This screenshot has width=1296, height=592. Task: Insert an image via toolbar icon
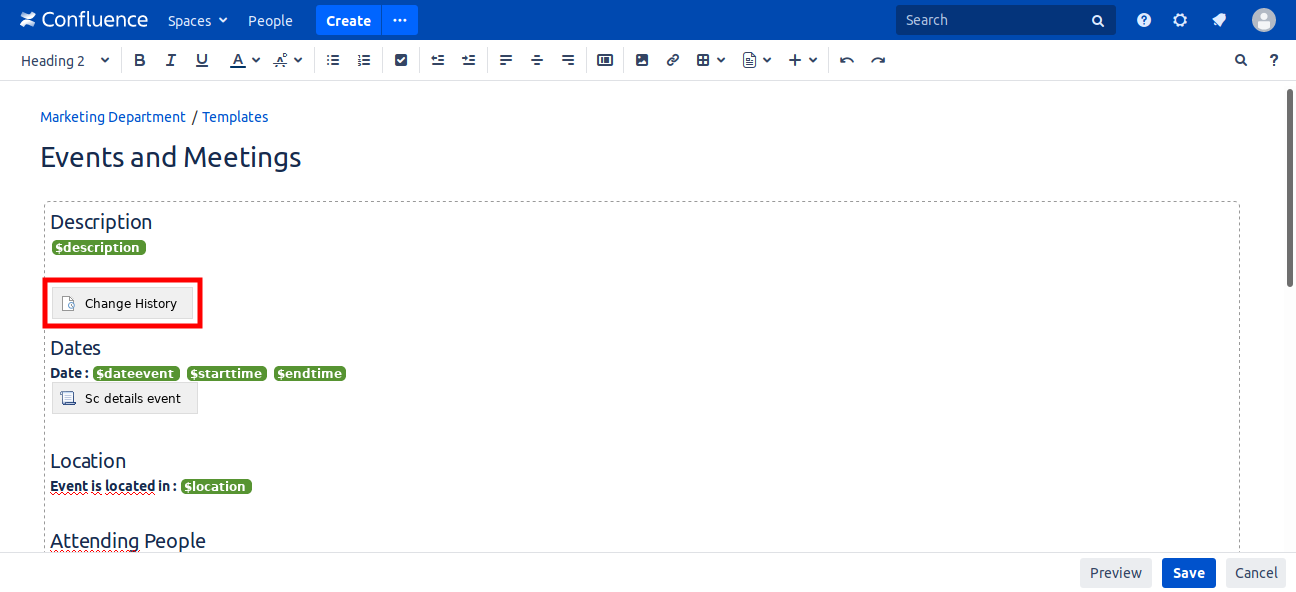tap(642, 60)
